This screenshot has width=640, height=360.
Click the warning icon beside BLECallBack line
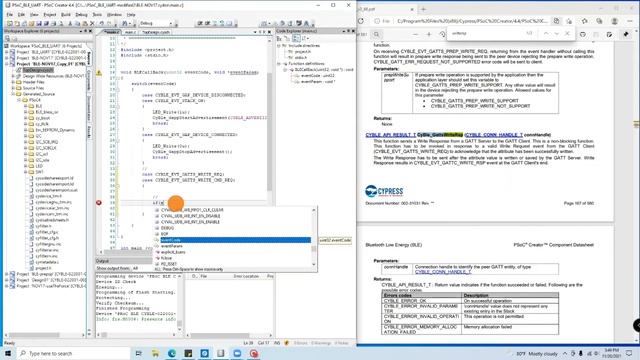coord(99,73)
